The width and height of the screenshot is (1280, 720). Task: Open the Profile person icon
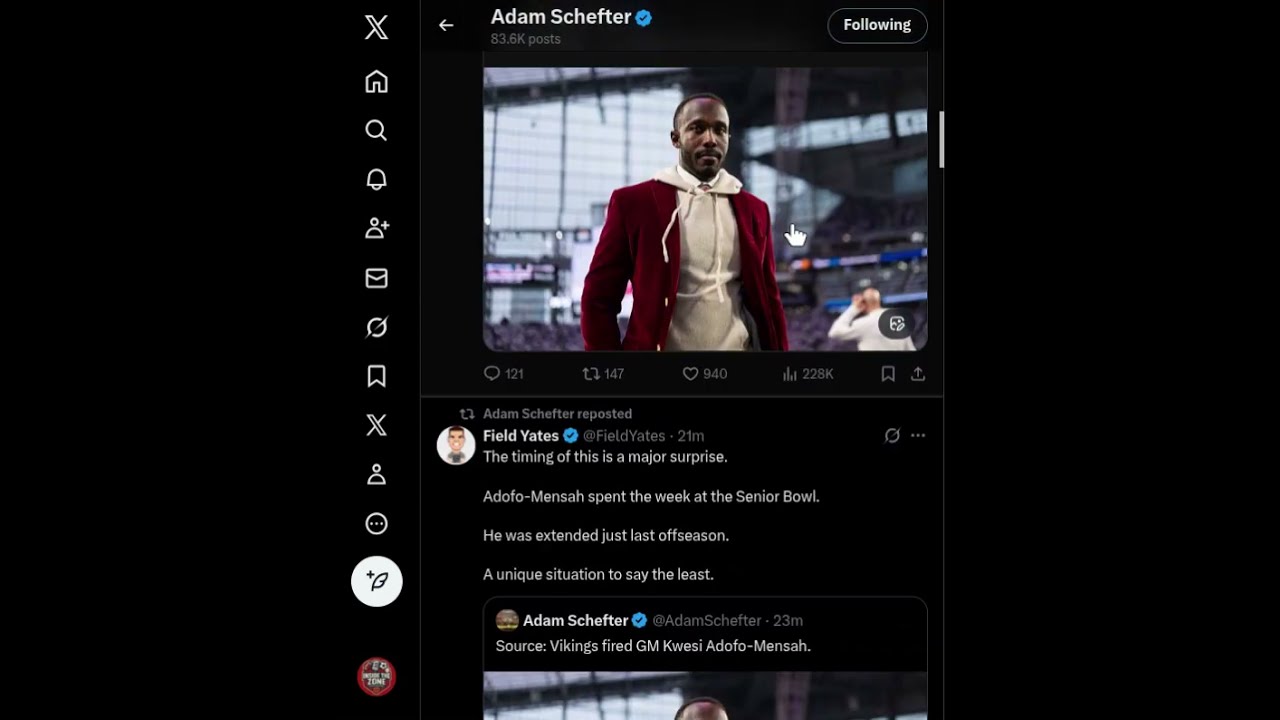tap(376, 474)
